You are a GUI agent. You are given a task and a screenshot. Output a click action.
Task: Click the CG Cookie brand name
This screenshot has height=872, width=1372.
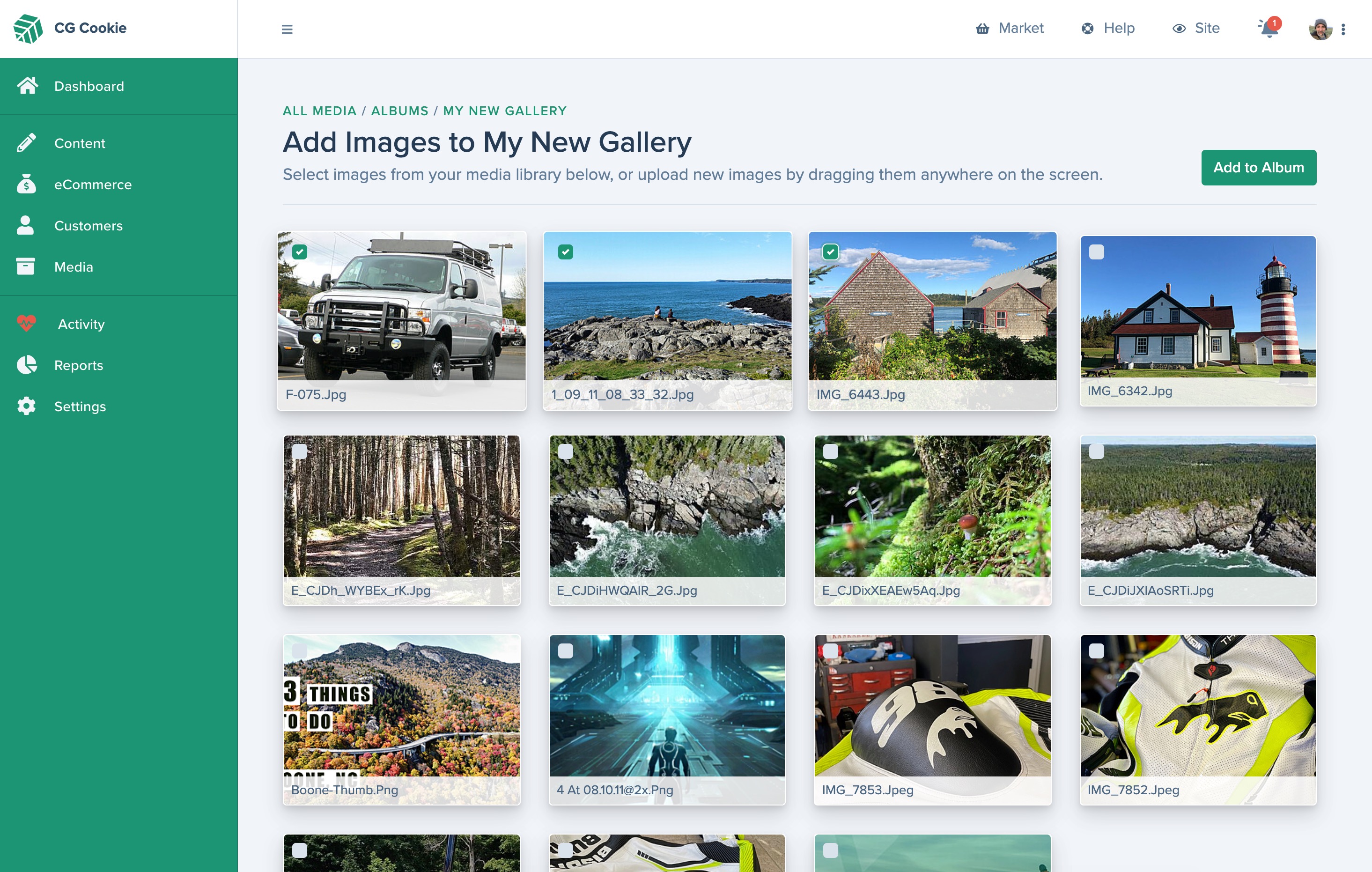[90, 28]
